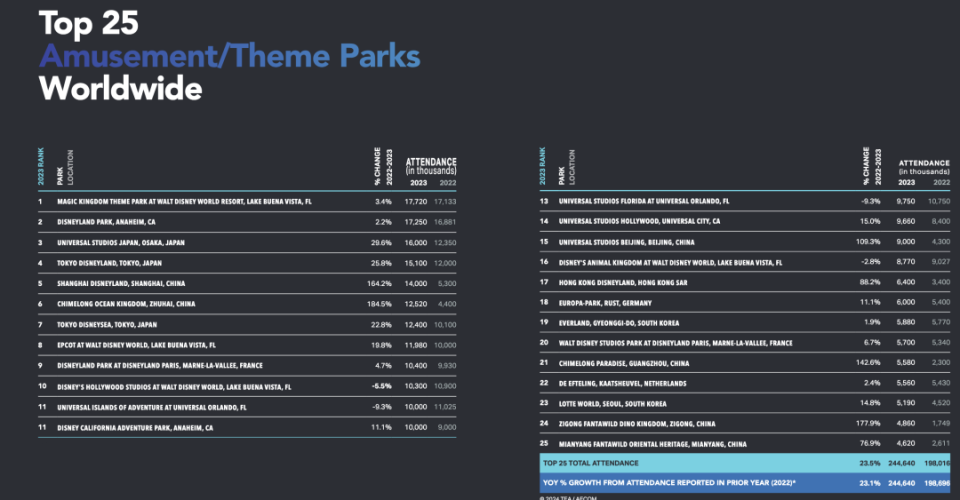Click 17,720 attendance value for Magic Kingdom
The width and height of the screenshot is (960, 500).
(x=416, y=201)
